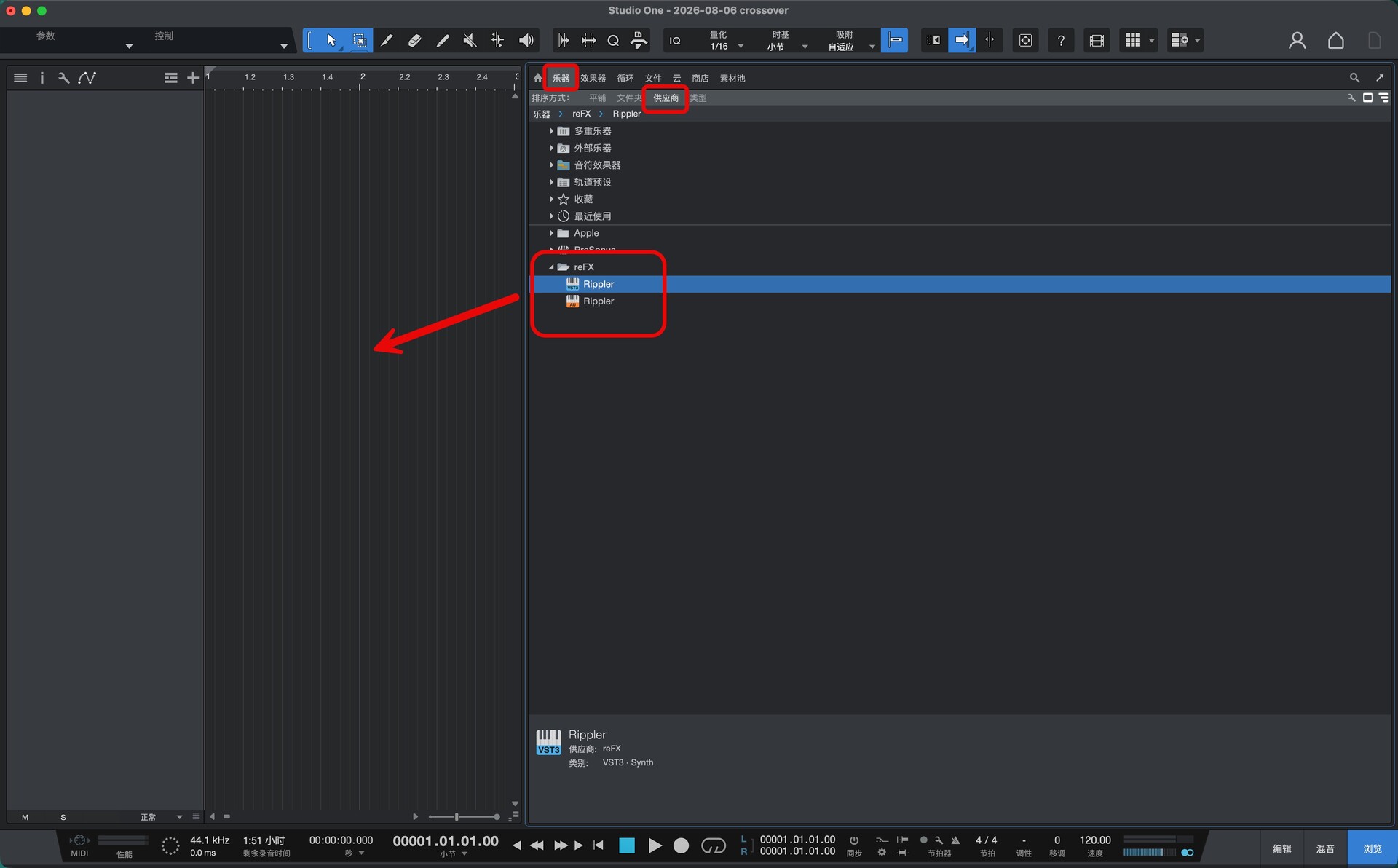
Task: Expand the 多重乐器 folder
Action: [x=551, y=131]
